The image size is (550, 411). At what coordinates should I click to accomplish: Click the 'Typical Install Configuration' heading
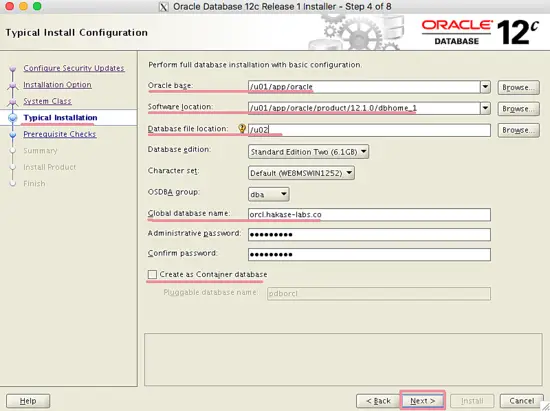[76, 33]
